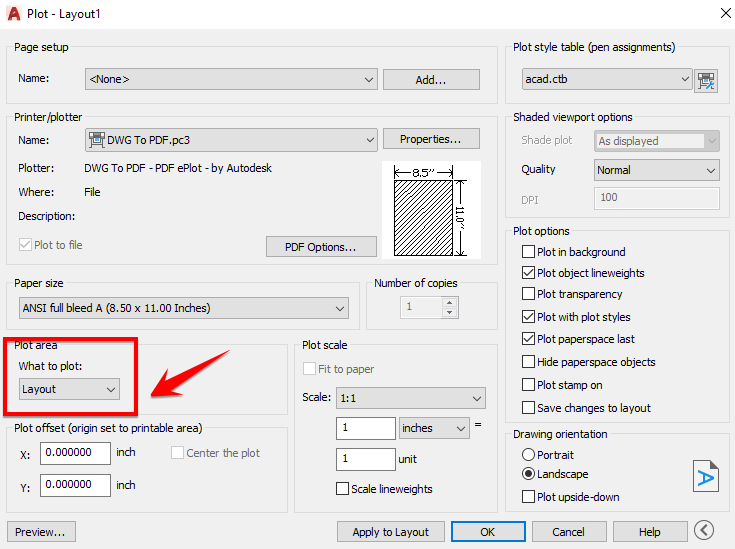Viewport: 735px width, 549px height.
Task: Click the paper size preview thumbnail
Action: point(431,210)
